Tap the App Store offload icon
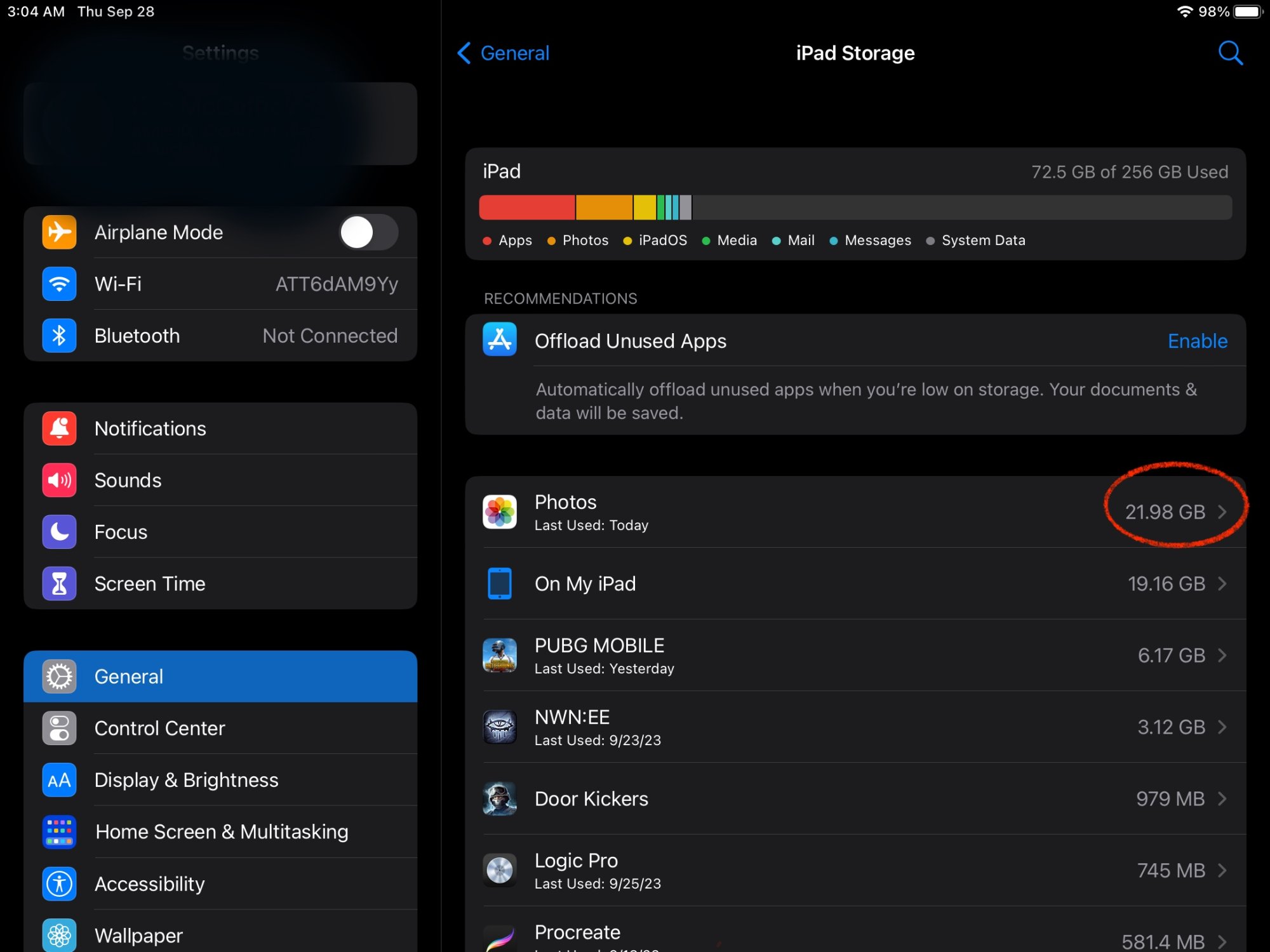Screen dimensions: 1270x952 [500, 340]
